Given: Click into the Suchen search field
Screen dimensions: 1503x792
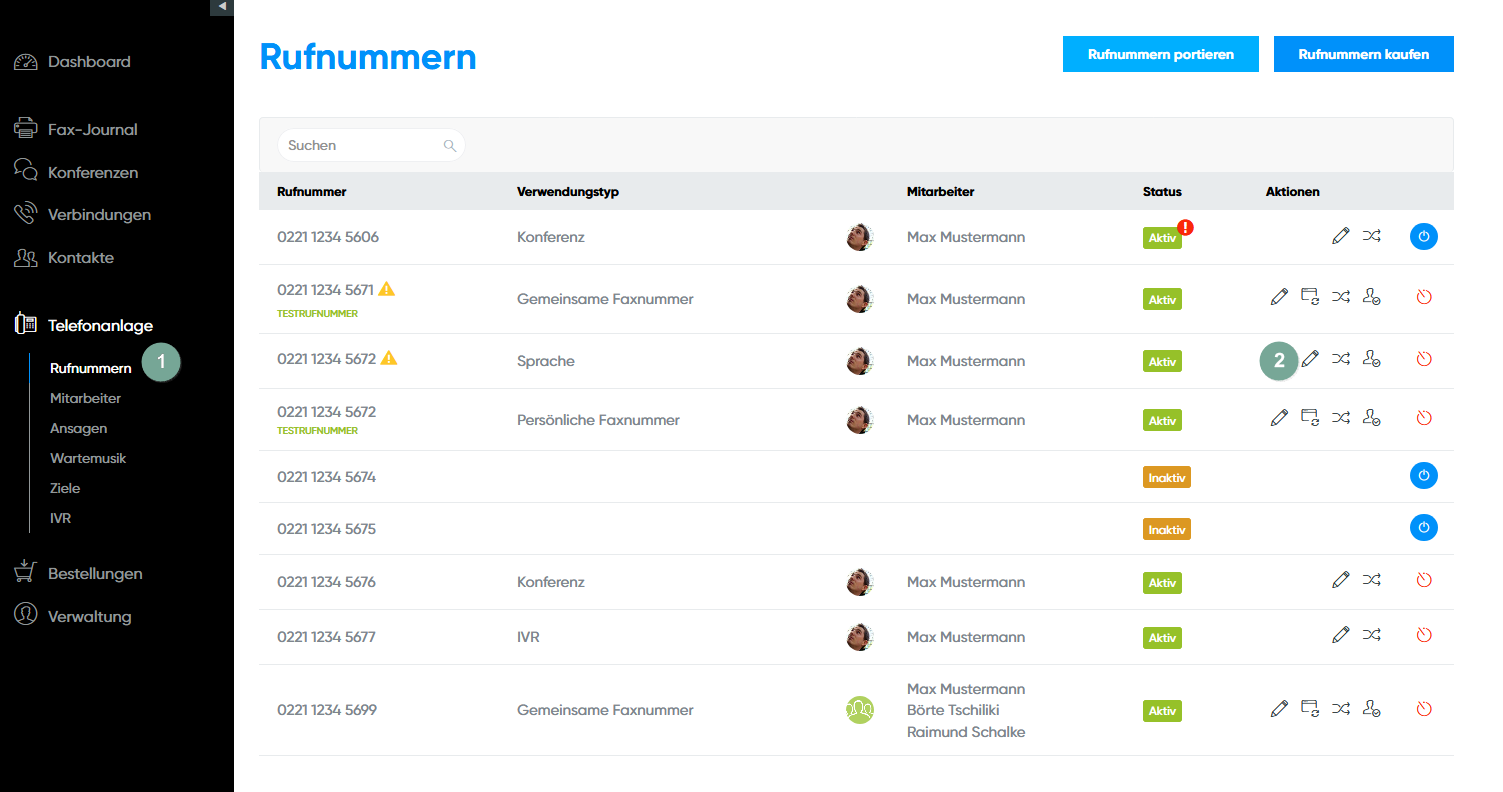Looking at the screenshot, I should 360,146.
